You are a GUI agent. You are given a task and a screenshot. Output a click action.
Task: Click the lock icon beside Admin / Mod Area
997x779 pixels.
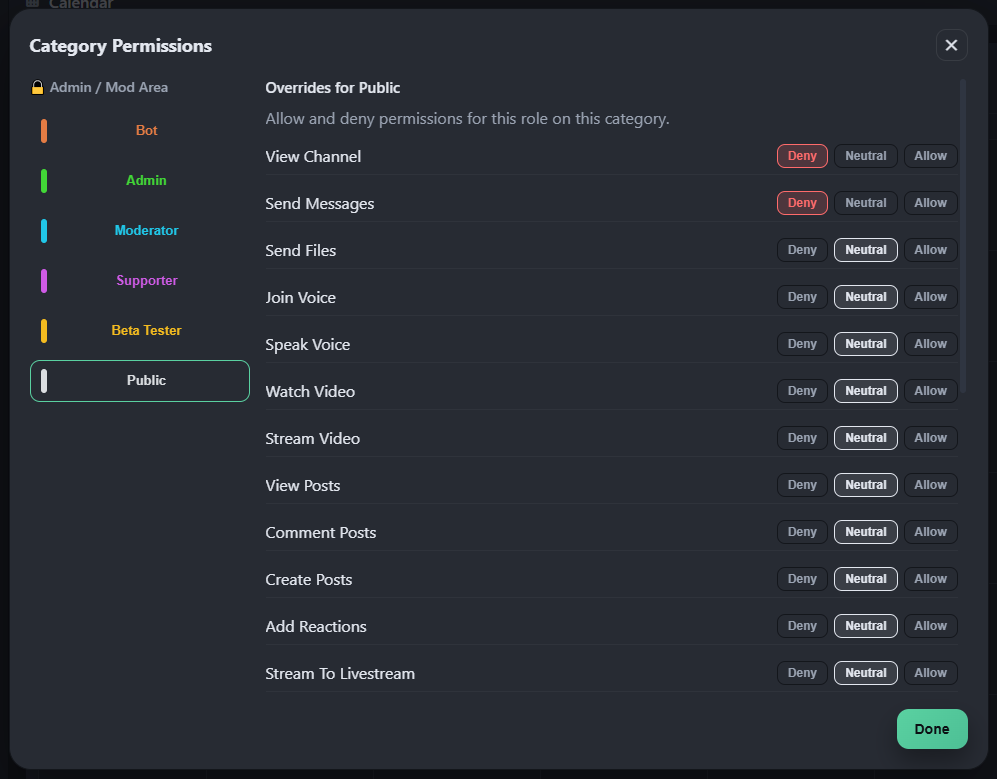click(37, 88)
